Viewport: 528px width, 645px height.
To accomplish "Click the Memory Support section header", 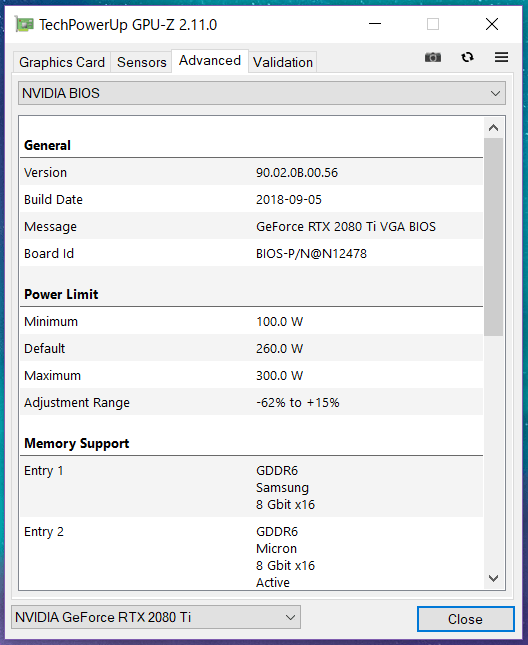I will click(x=76, y=443).
